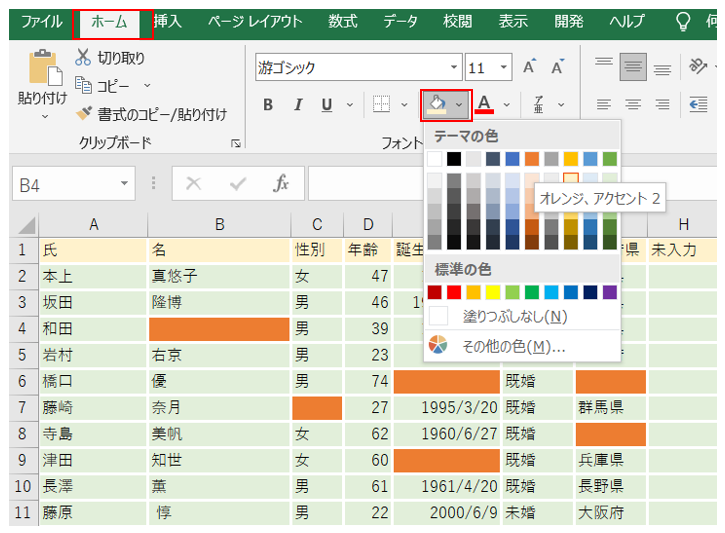Toggle bold formatting with the B button
This screenshot has height=533, width=725.
268,105
